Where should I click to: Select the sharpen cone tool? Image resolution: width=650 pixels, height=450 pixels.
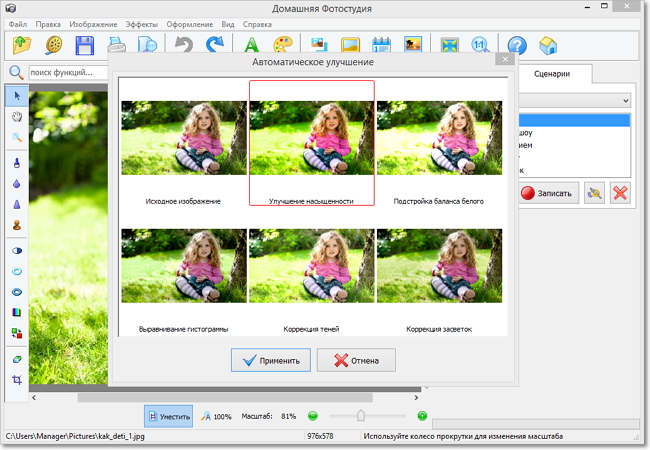tap(17, 204)
